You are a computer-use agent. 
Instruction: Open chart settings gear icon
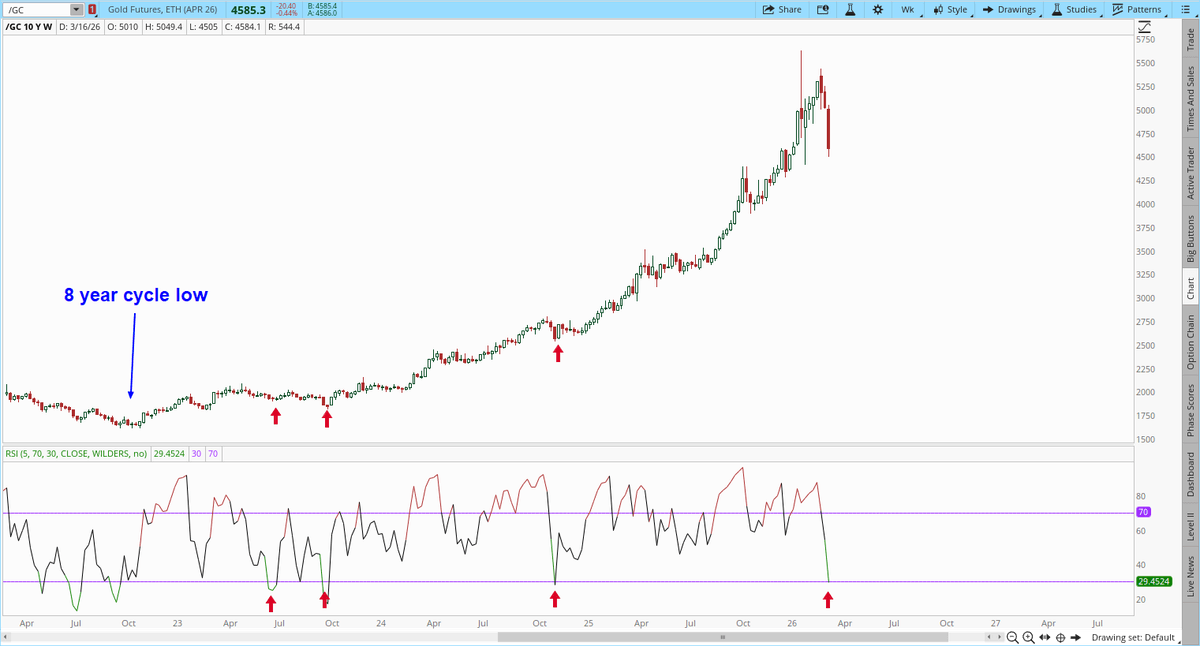coord(877,9)
